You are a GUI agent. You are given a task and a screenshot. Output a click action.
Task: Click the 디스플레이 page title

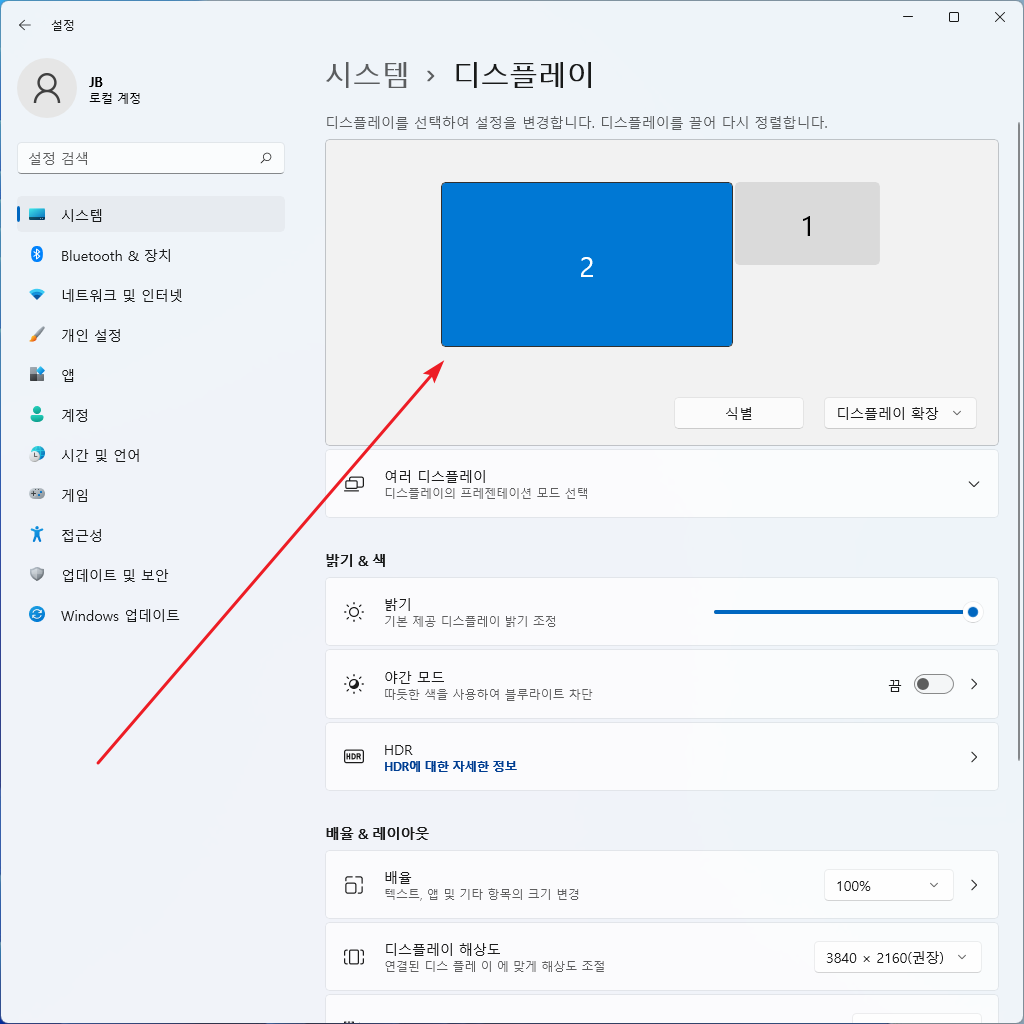(524, 74)
